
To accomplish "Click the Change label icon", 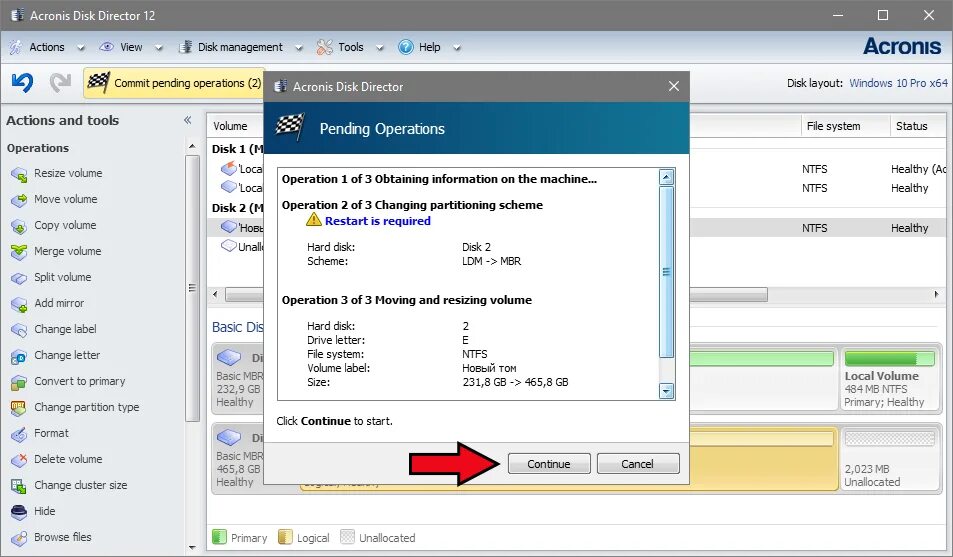I will pos(19,330).
